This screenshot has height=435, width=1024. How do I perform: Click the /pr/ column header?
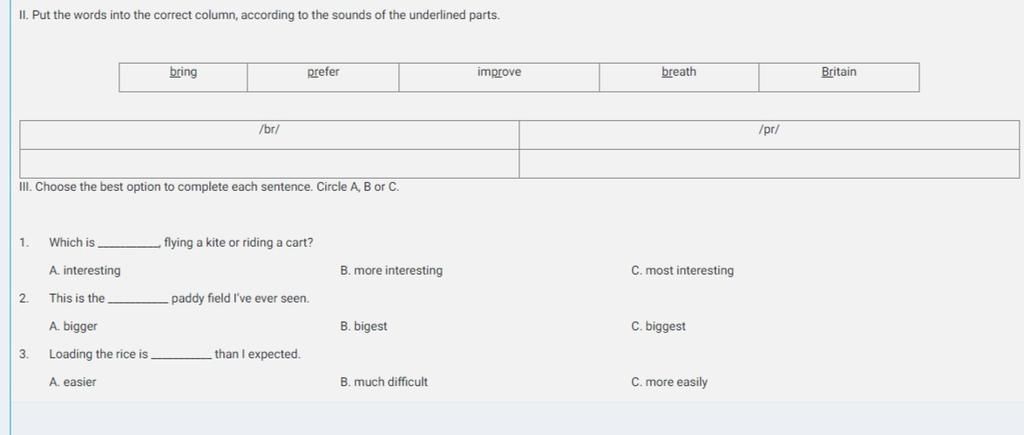click(x=769, y=129)
